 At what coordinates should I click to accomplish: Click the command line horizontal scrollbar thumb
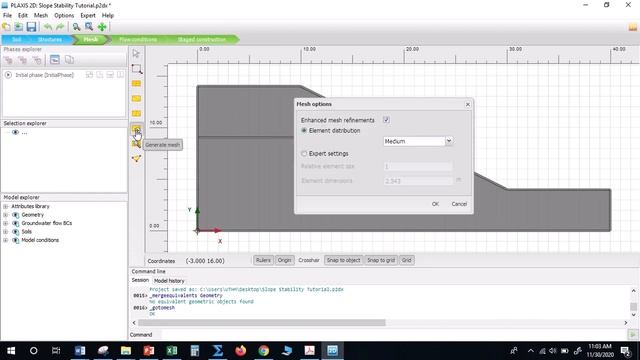coord(262,322)
